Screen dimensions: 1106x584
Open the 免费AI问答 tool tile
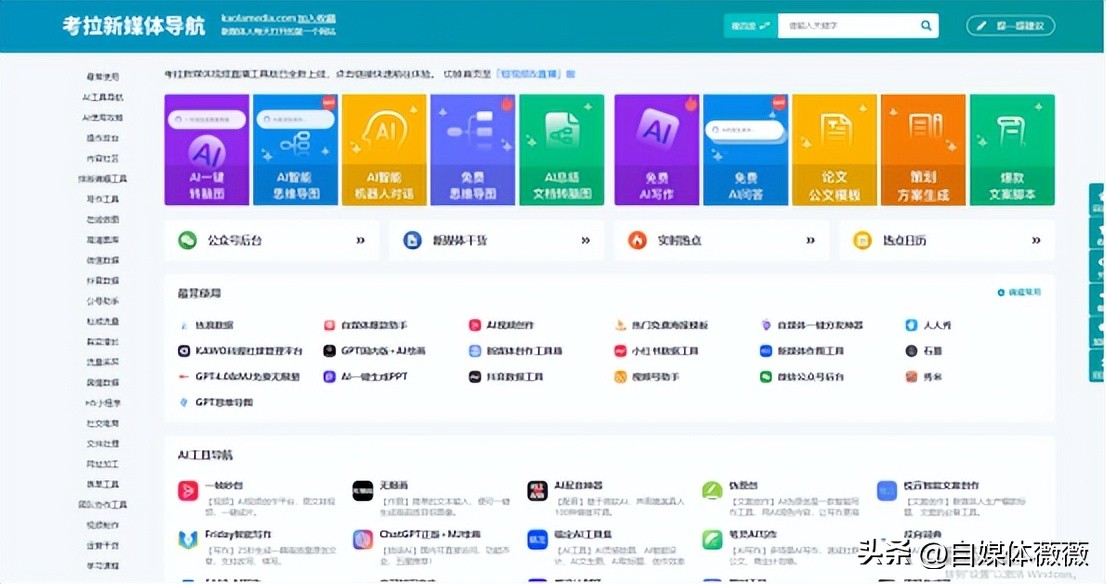[x=745, y=150]
